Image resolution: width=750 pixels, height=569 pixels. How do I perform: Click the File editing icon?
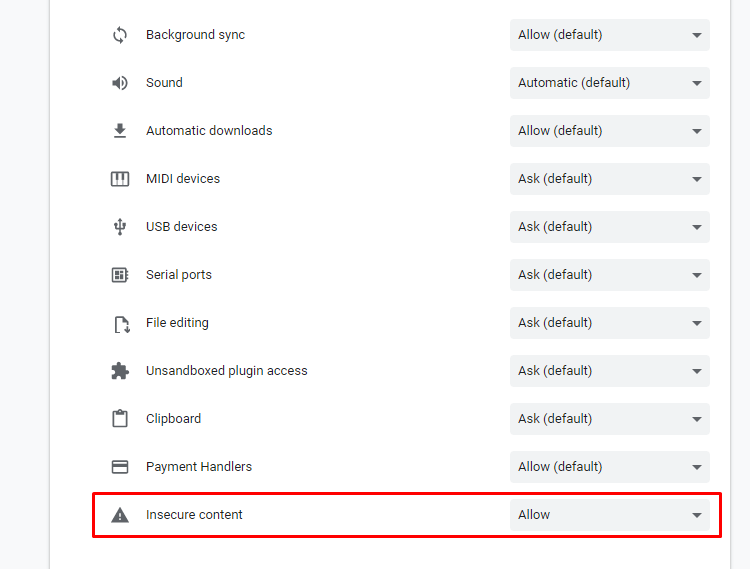click(120, 323)
